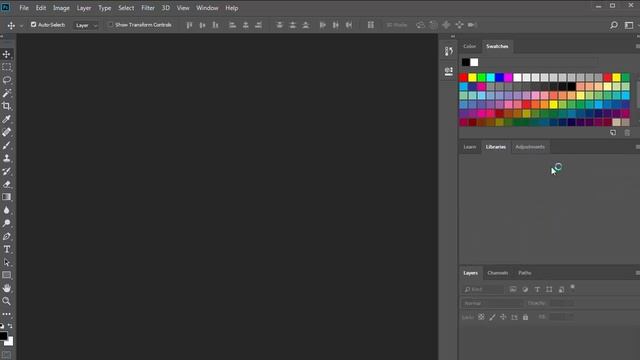Toggle the Auto-Select checkbox
This screenshot has height=360, width=640.
pos(33,24)
